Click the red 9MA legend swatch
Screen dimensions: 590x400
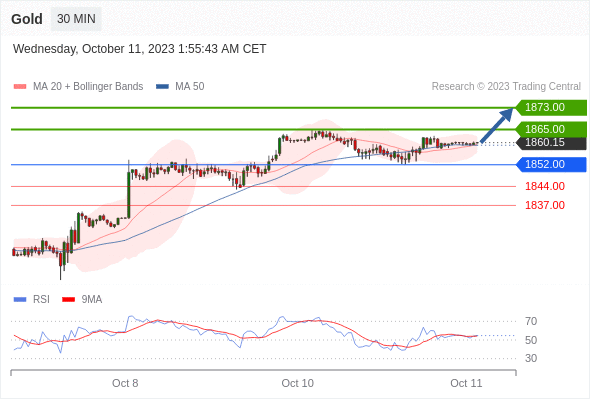click(x=68, y=300)
